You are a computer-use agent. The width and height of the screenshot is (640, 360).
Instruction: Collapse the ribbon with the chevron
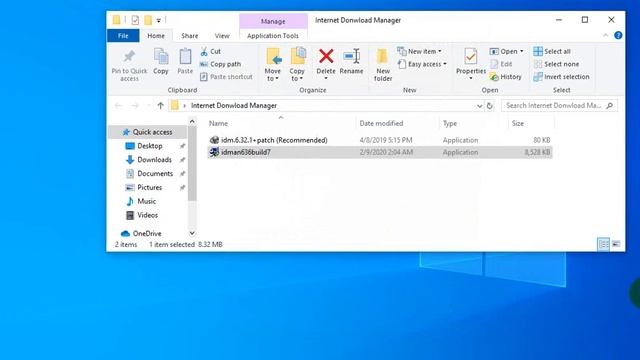(x=605, y=36)
